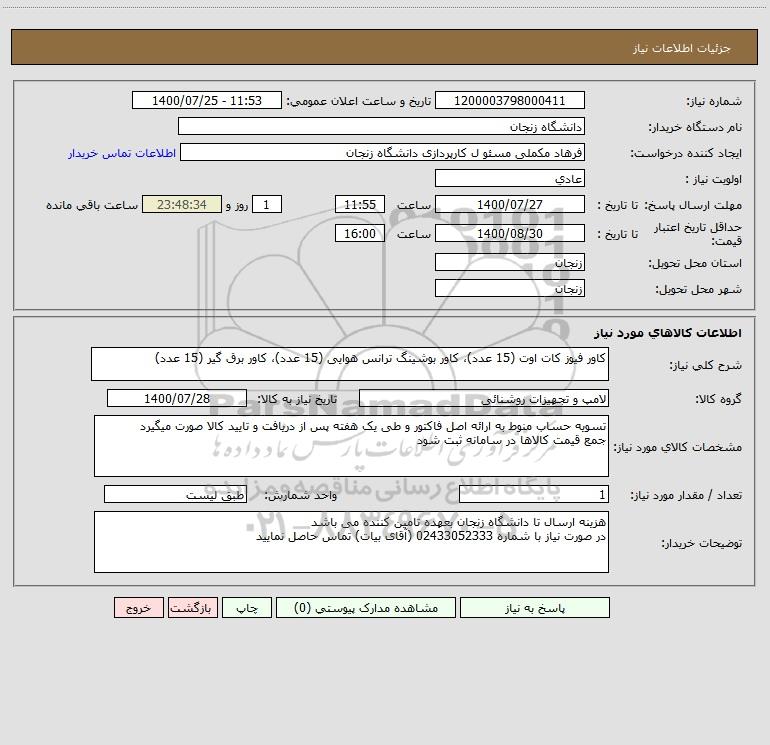The image size is (770, 745).
Task: Click the جزئیات اطلاعات نیاز header title
Action: pos(682,48)
